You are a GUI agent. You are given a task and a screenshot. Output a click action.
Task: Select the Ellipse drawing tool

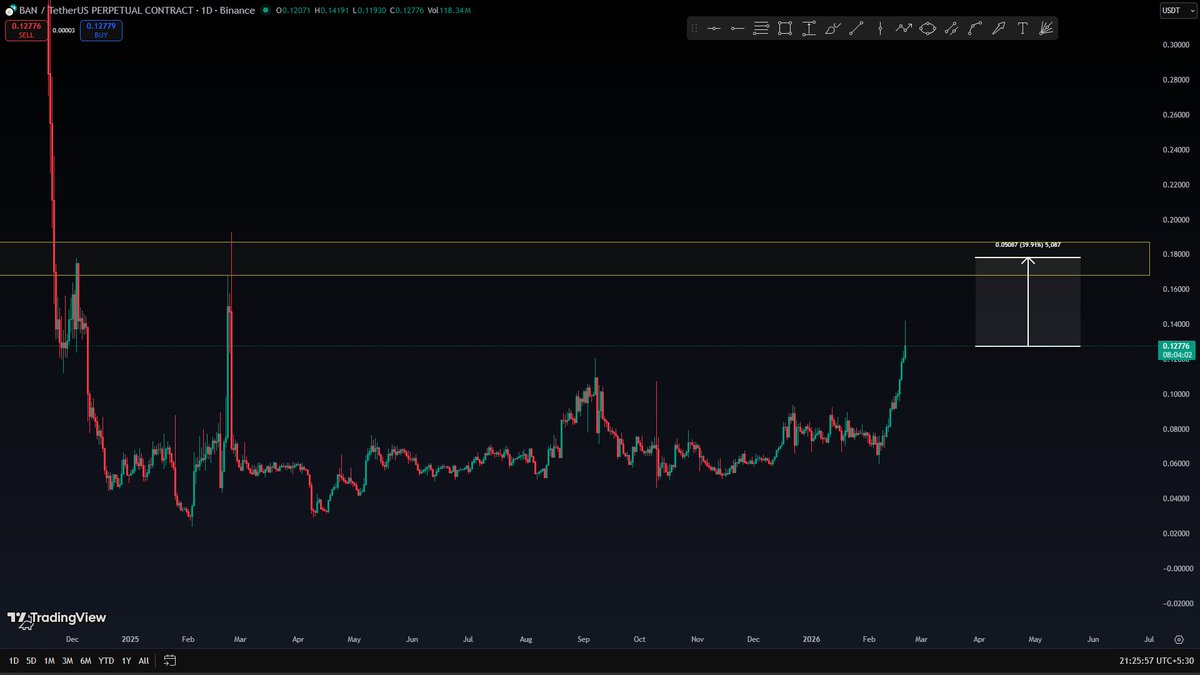click(x=927, y=28)
